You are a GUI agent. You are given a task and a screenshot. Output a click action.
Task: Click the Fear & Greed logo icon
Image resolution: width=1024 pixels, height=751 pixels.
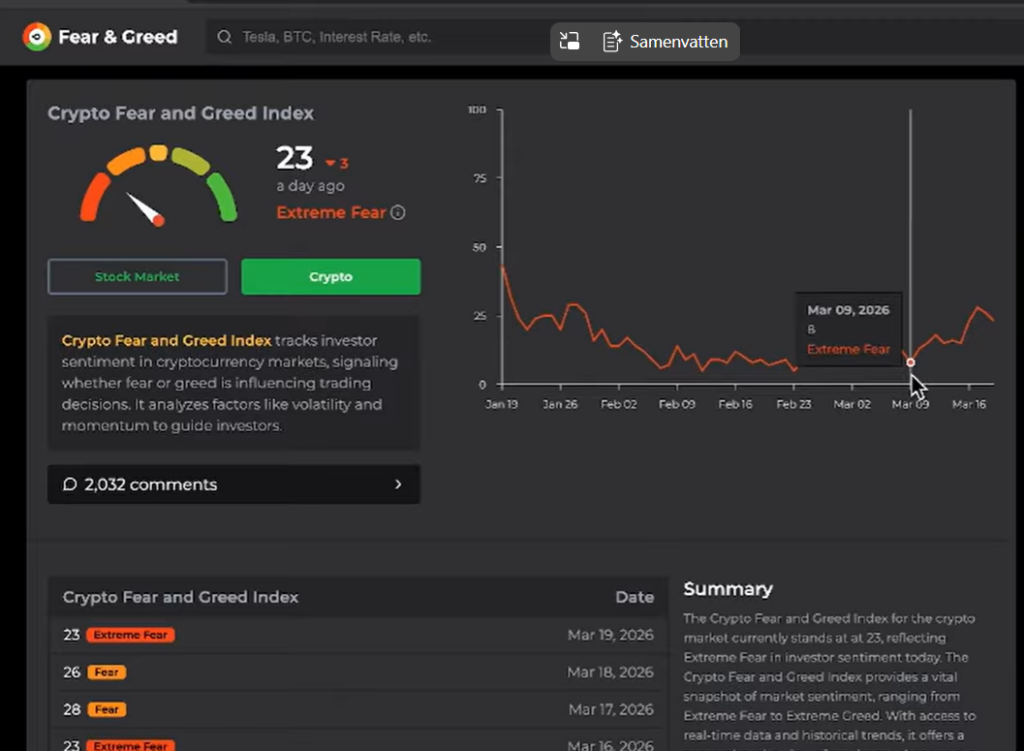pos(37,37)
